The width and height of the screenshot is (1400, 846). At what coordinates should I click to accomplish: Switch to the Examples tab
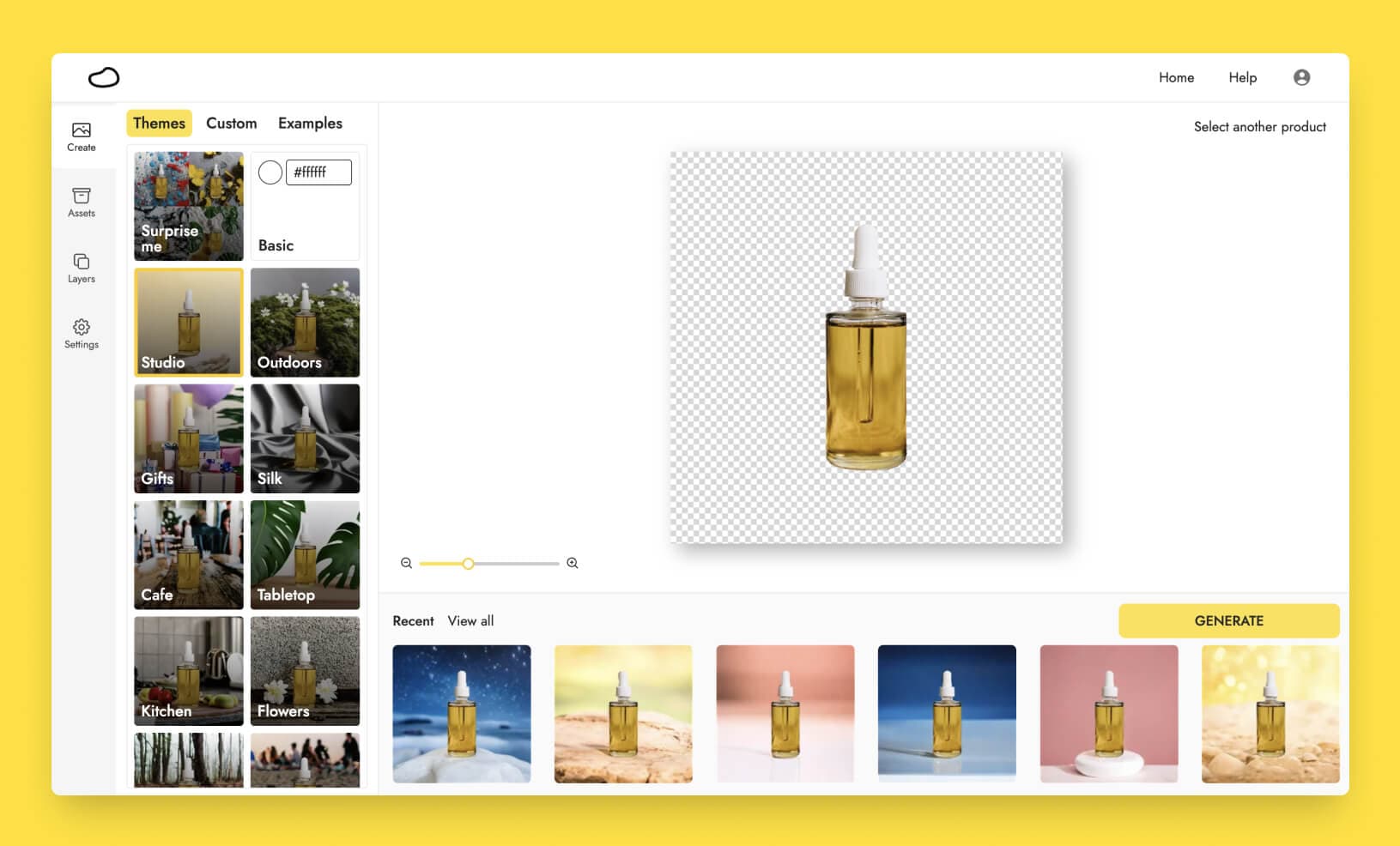[x=310, y=124]
